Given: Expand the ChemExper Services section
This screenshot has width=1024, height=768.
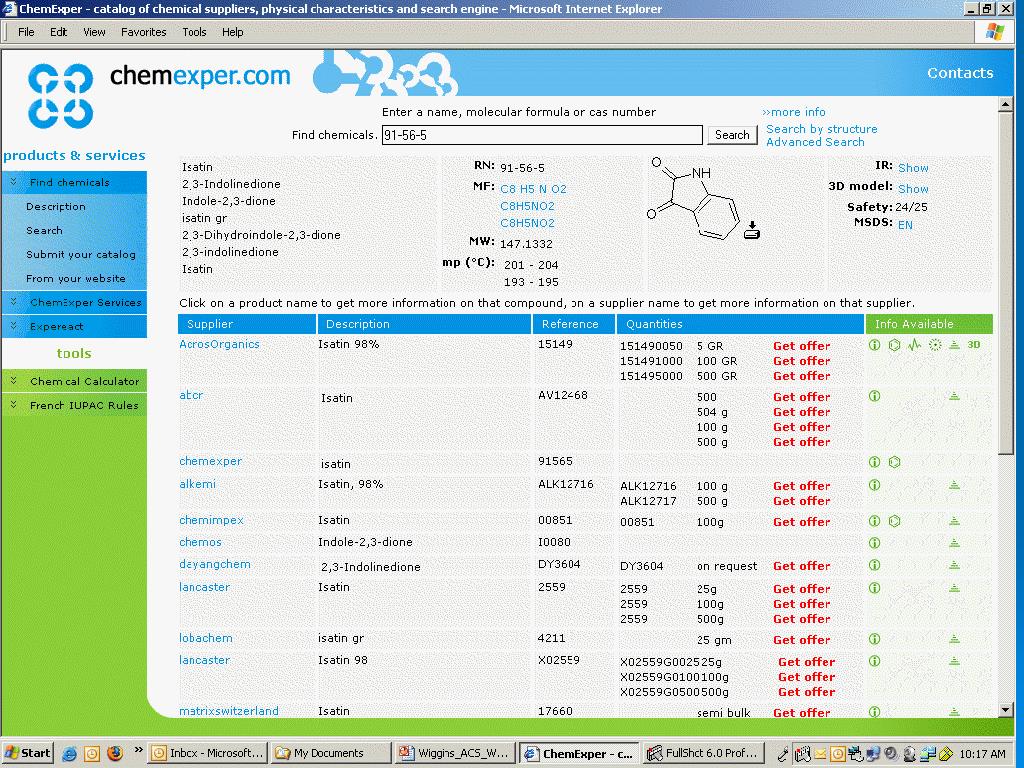Looking at the screenshot, I should (14, 302).
